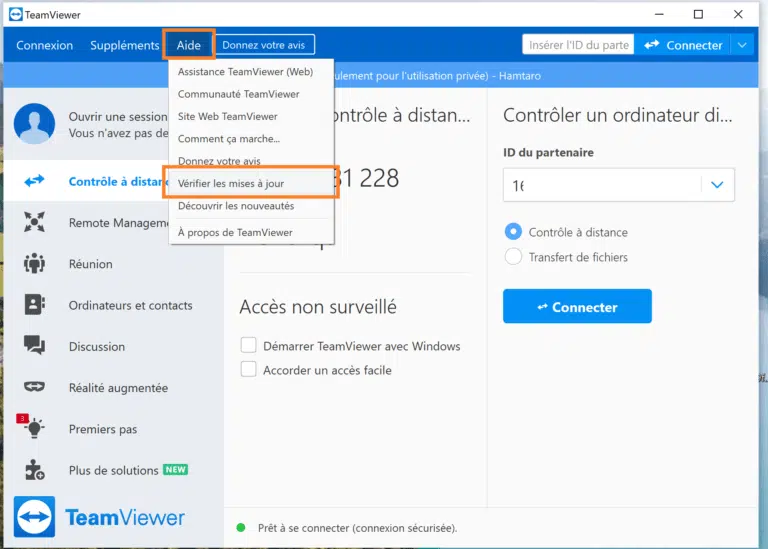
Task: Click the Accès non surveillé heading
Action: click(318, 307)
